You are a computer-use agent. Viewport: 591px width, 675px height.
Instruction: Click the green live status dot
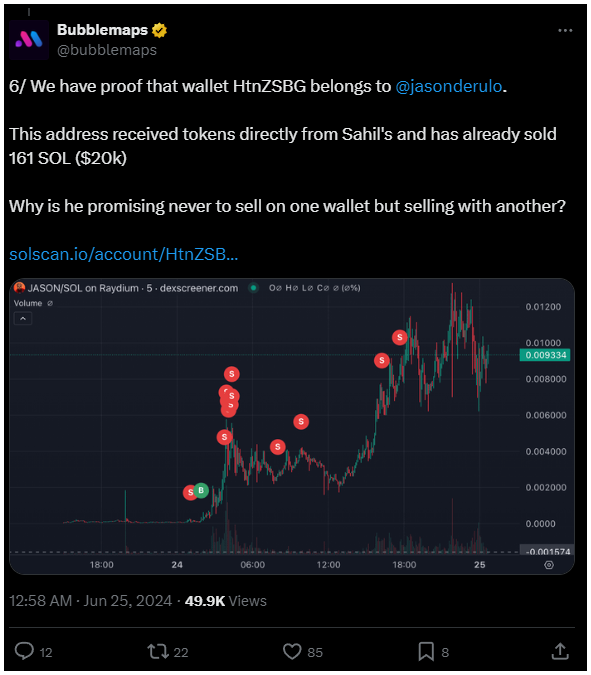click(x=254, y=288)
